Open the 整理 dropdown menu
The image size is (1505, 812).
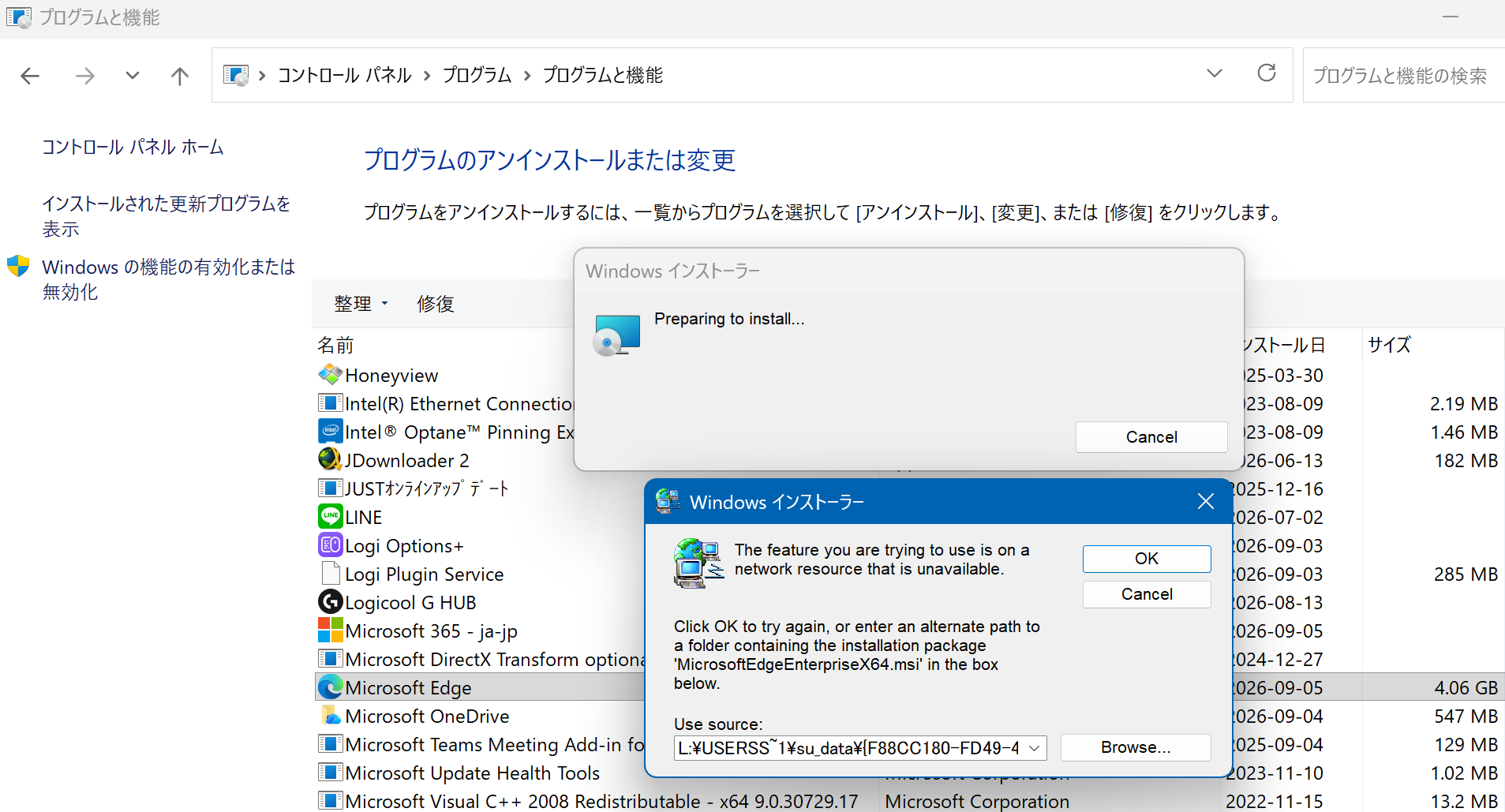[361, 304]
